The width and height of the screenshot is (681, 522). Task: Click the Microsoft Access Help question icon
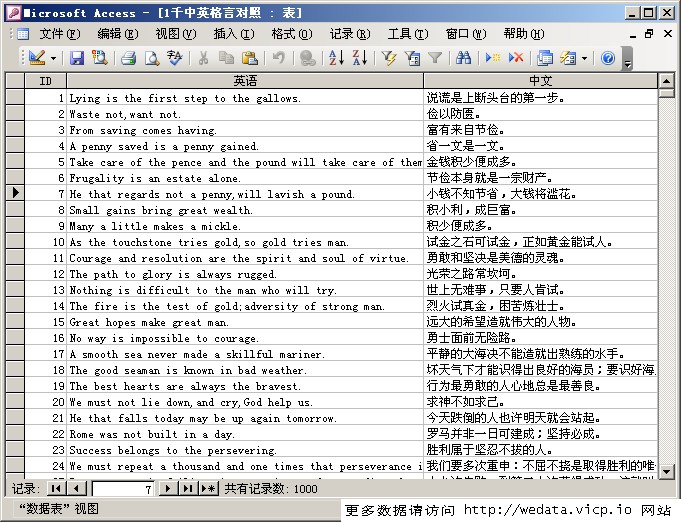click(608, 58)
